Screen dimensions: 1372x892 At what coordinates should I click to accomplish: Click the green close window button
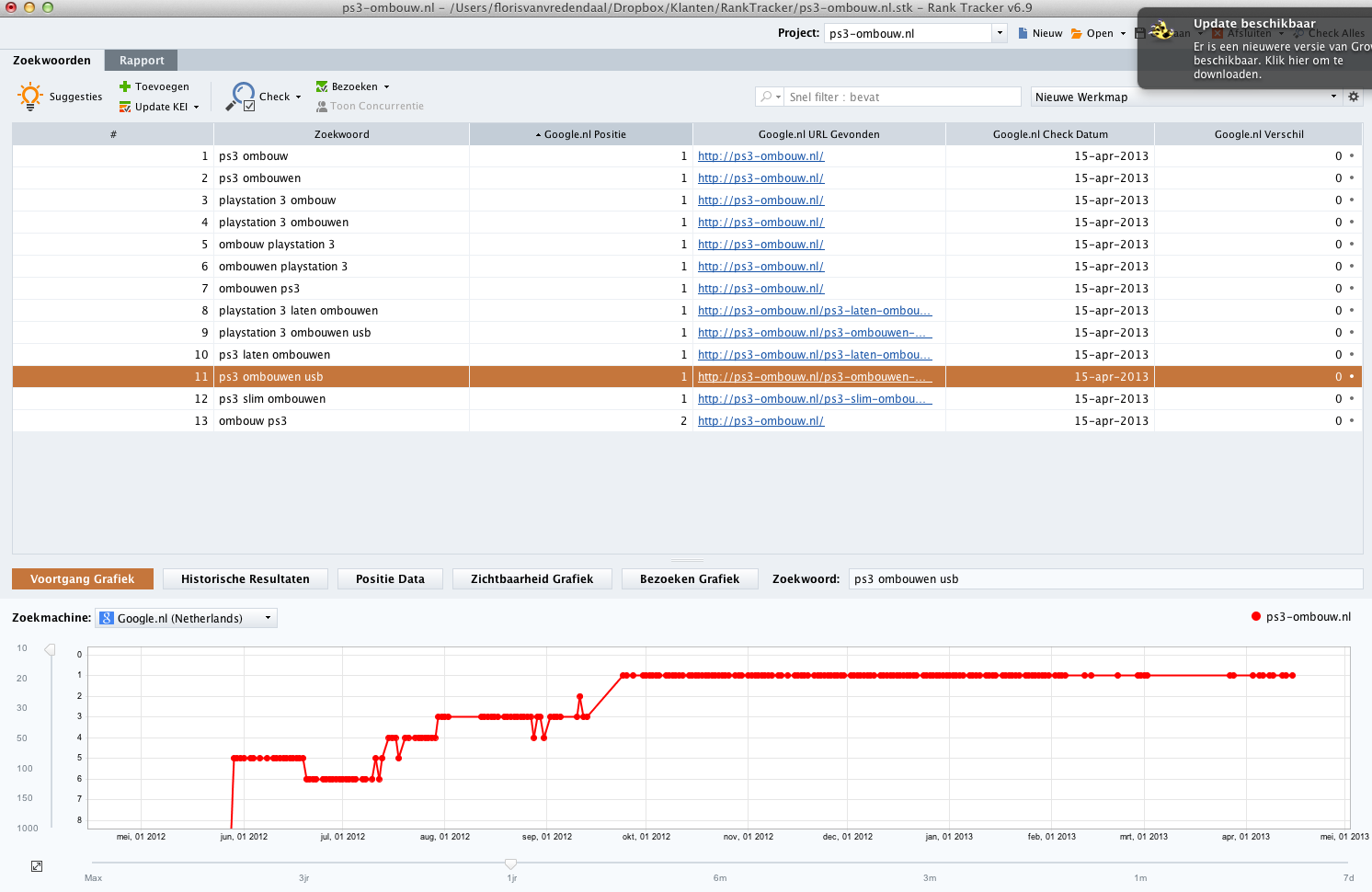(48, 7)
